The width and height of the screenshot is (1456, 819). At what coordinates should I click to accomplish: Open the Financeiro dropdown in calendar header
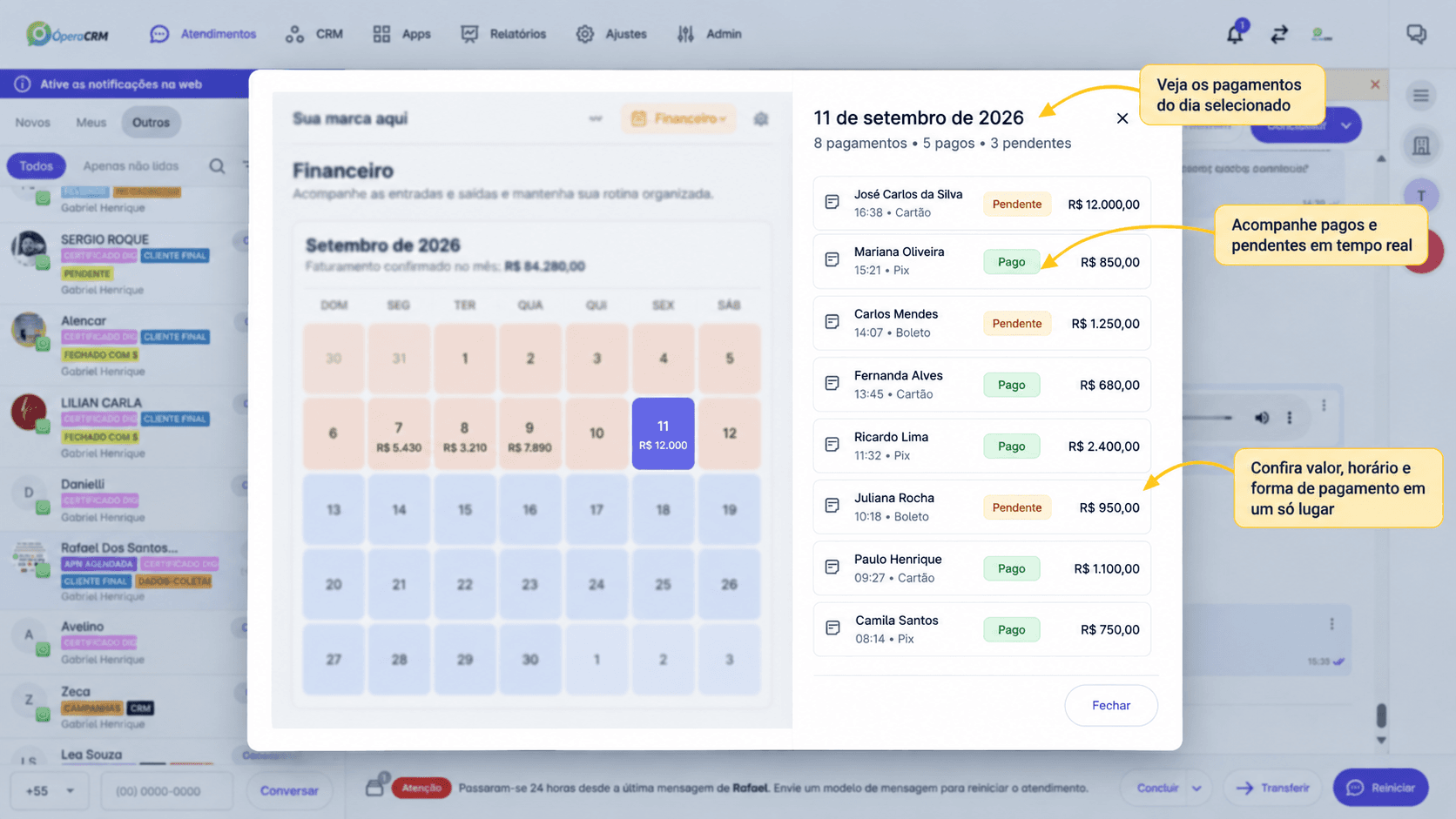[x=678, y=118]
